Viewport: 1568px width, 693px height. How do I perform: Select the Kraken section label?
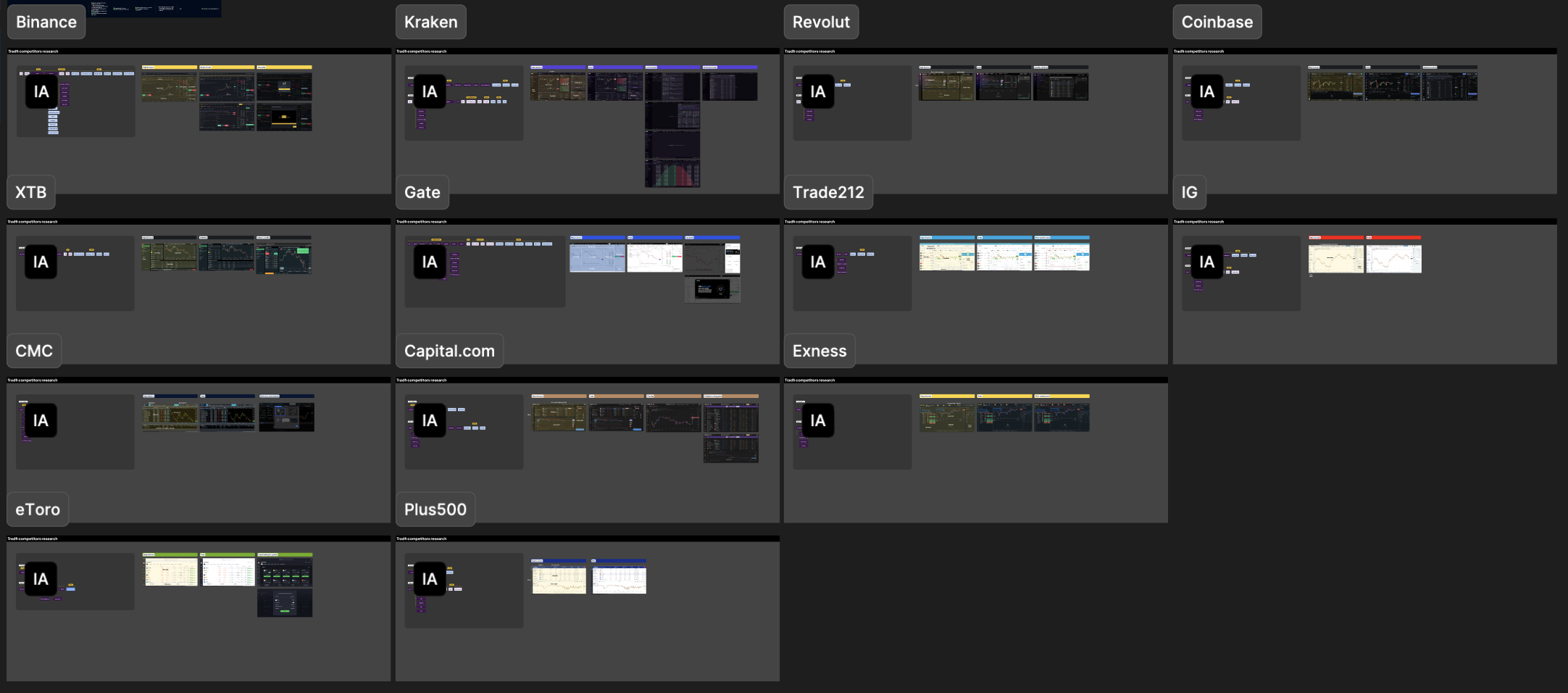431,22
